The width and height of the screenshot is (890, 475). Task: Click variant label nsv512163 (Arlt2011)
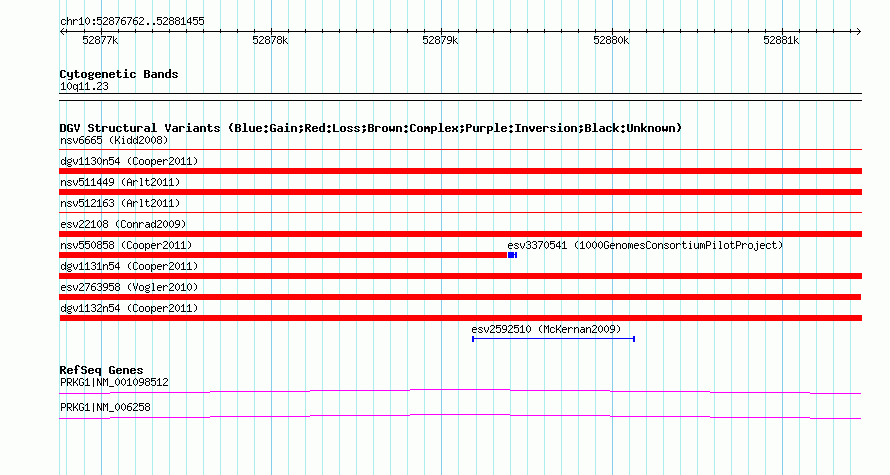120,203
